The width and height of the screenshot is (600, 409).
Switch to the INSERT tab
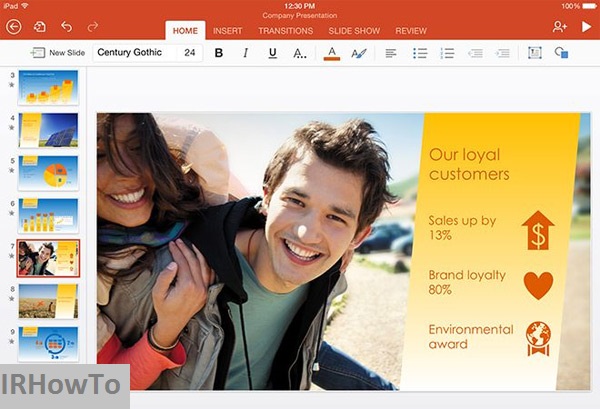pos(227,31)
